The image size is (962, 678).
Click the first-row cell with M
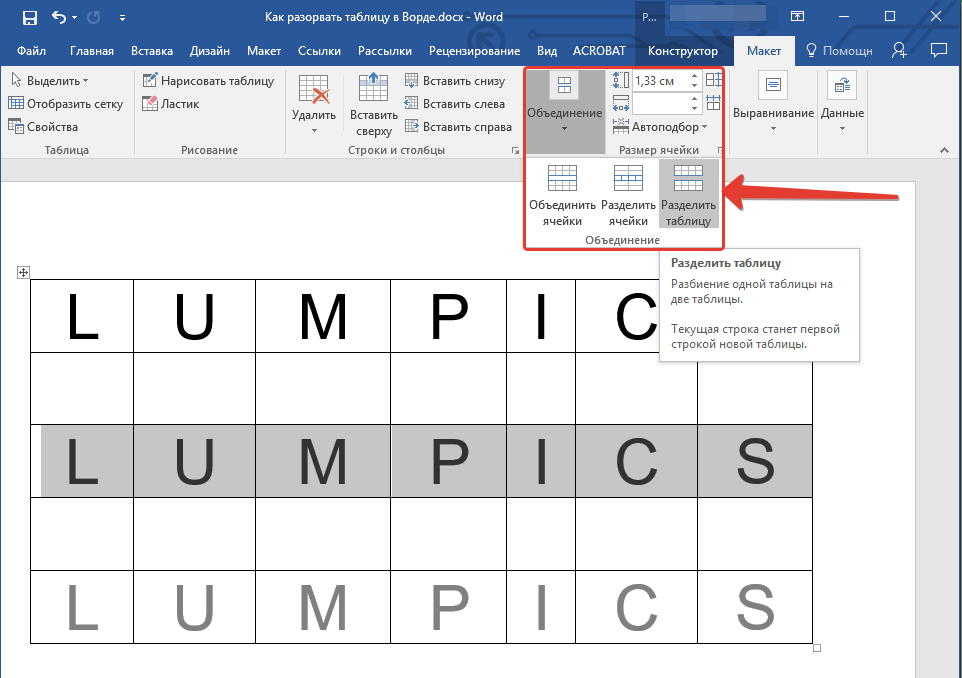click(323, 316)
